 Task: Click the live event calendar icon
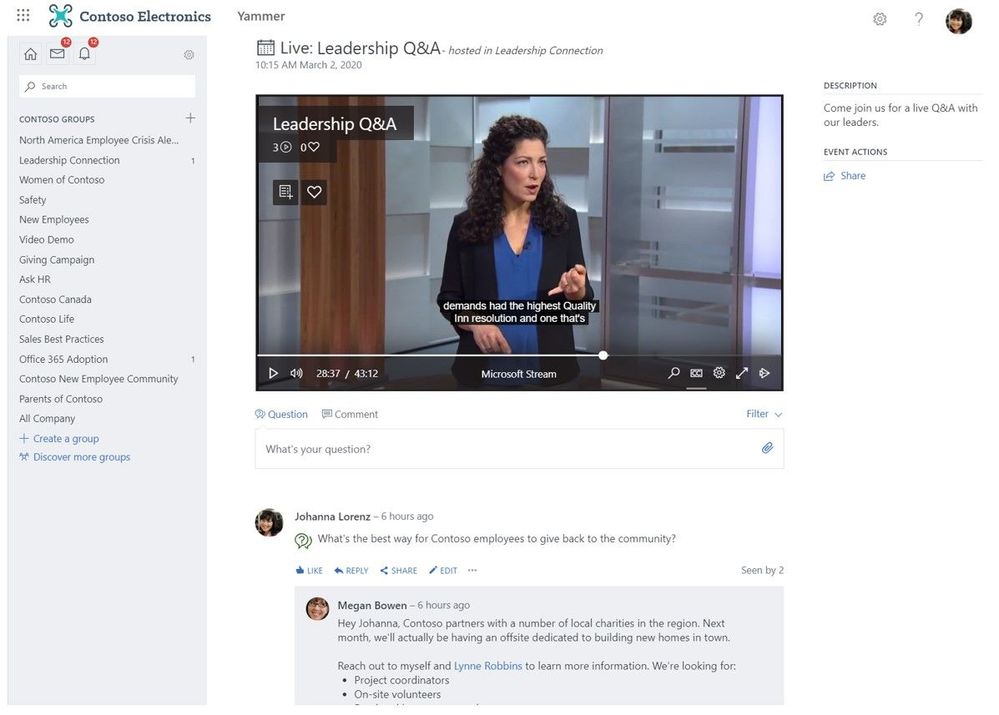pyautogui.click(x=266, y=47)
